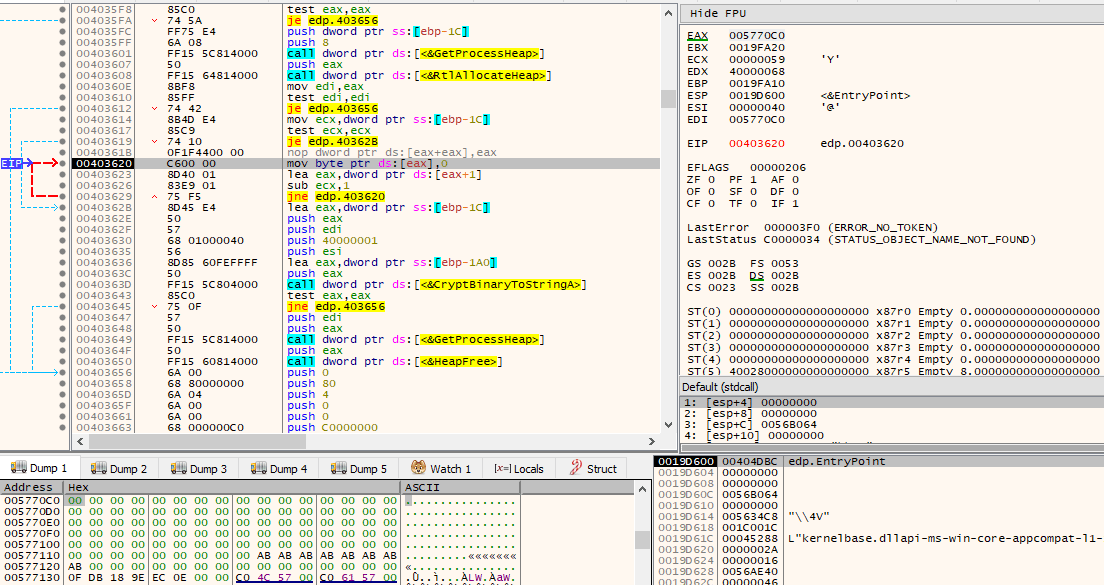Click the 'push C0000000' instruction

(332, 427)
